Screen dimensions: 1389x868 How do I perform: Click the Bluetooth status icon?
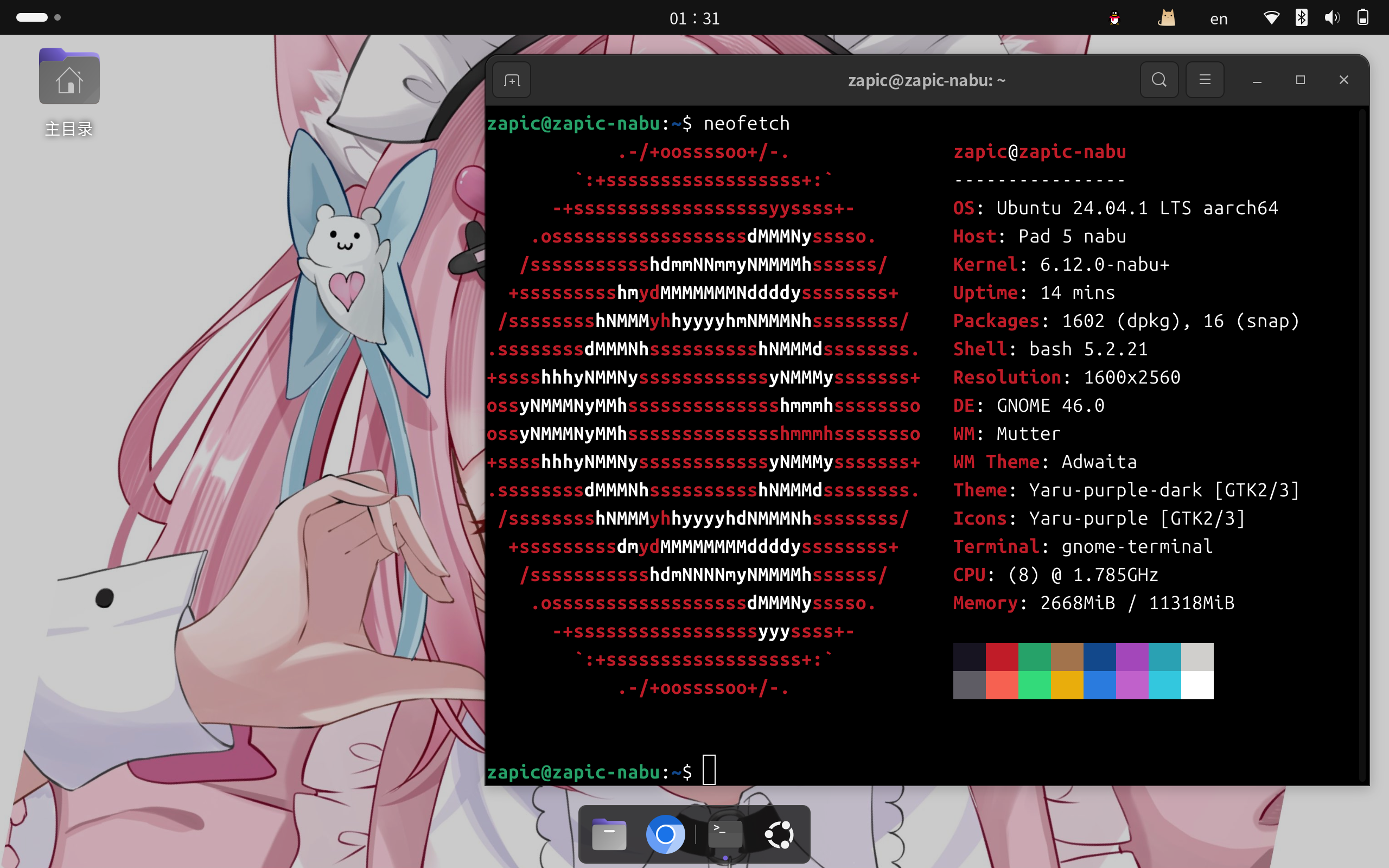pyautogui.click(x=1301, y=18)
